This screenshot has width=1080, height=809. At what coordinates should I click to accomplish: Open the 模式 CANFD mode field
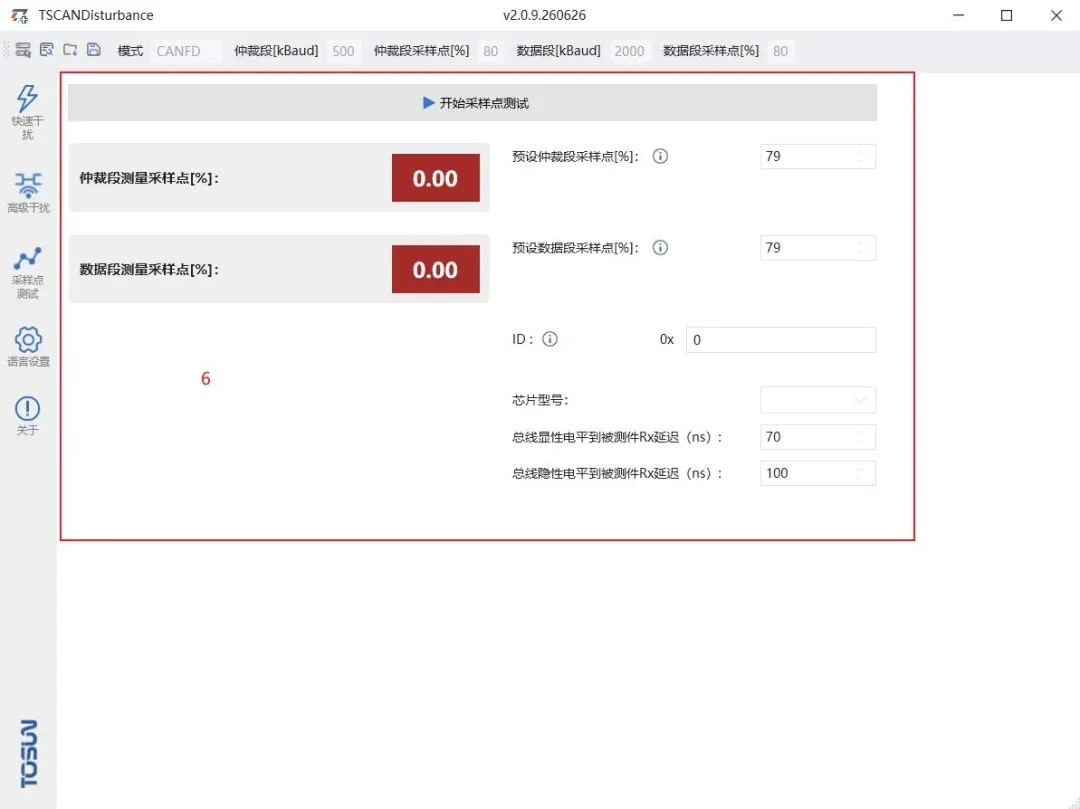pyautogui.click(x=185, y=51)
